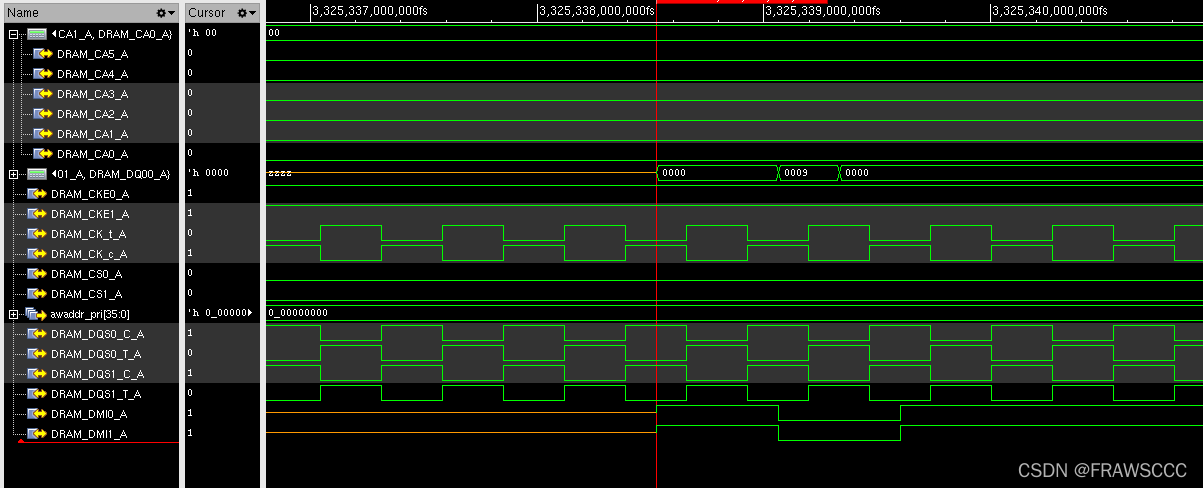Select the DRAM_CS0_A signal name
This screenshot has width=1203, height=488.
click(x=87, y=274)
